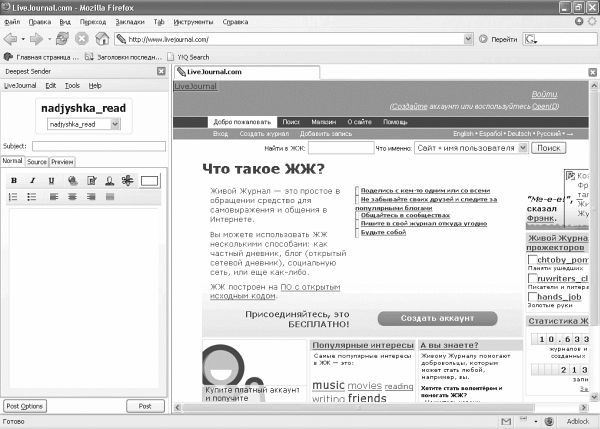Toggle bold formatting in Deepest Sender editor

click(x=14, y=181)
